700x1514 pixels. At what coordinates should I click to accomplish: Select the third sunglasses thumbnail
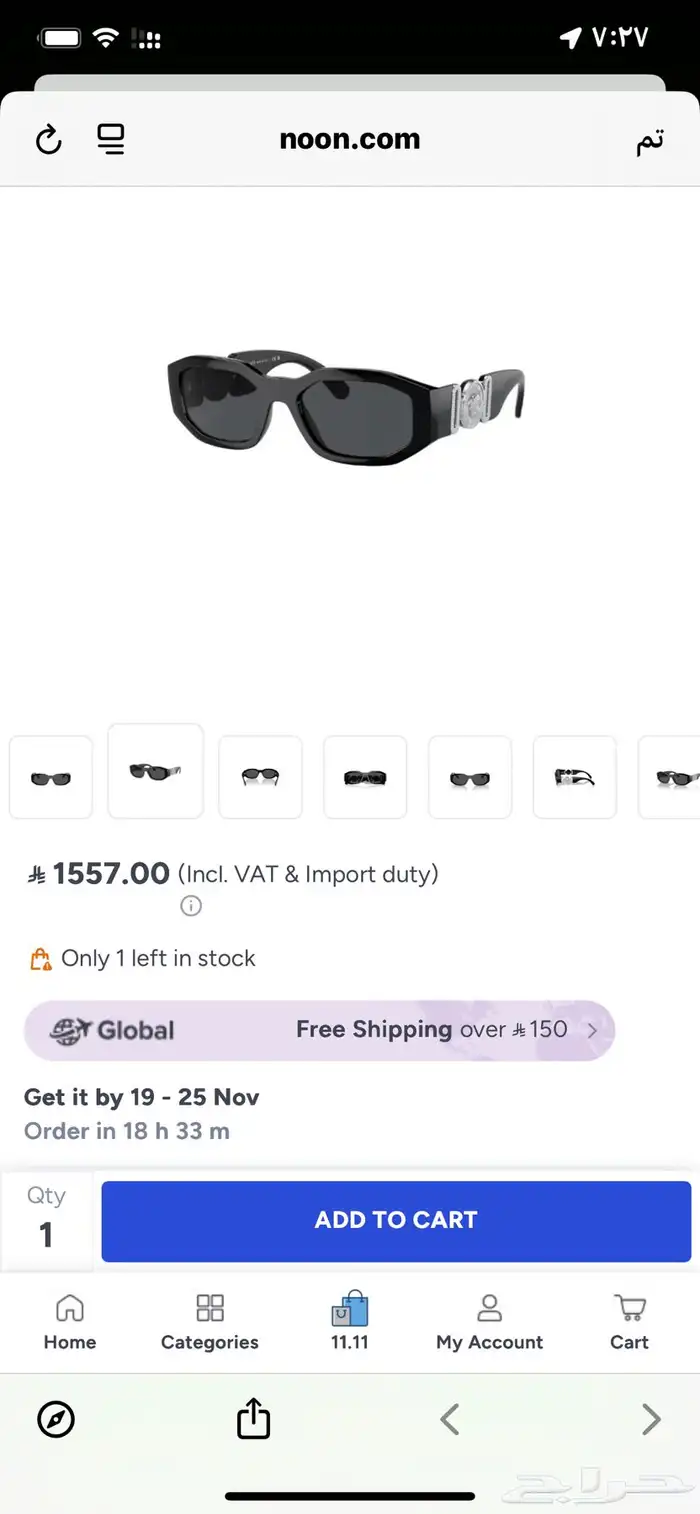tap(260, 777)
